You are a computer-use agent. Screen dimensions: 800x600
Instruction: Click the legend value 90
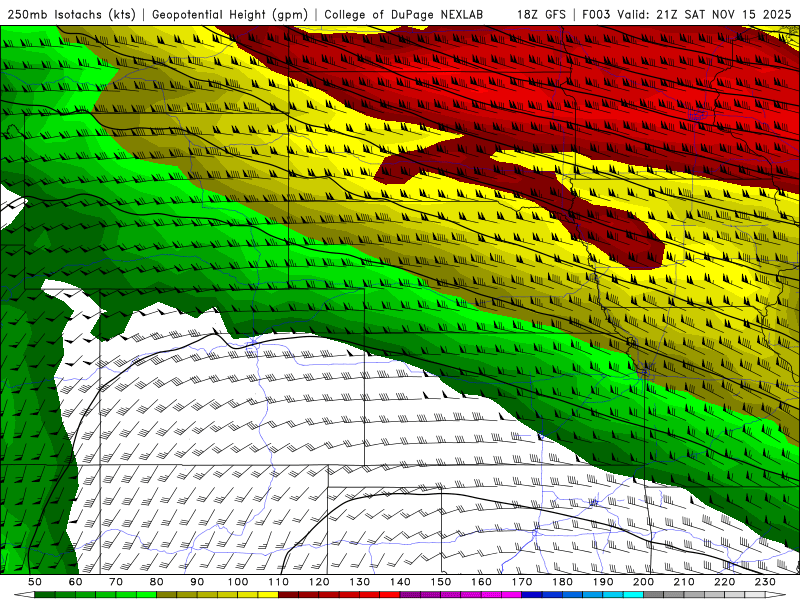click(197, 582)
